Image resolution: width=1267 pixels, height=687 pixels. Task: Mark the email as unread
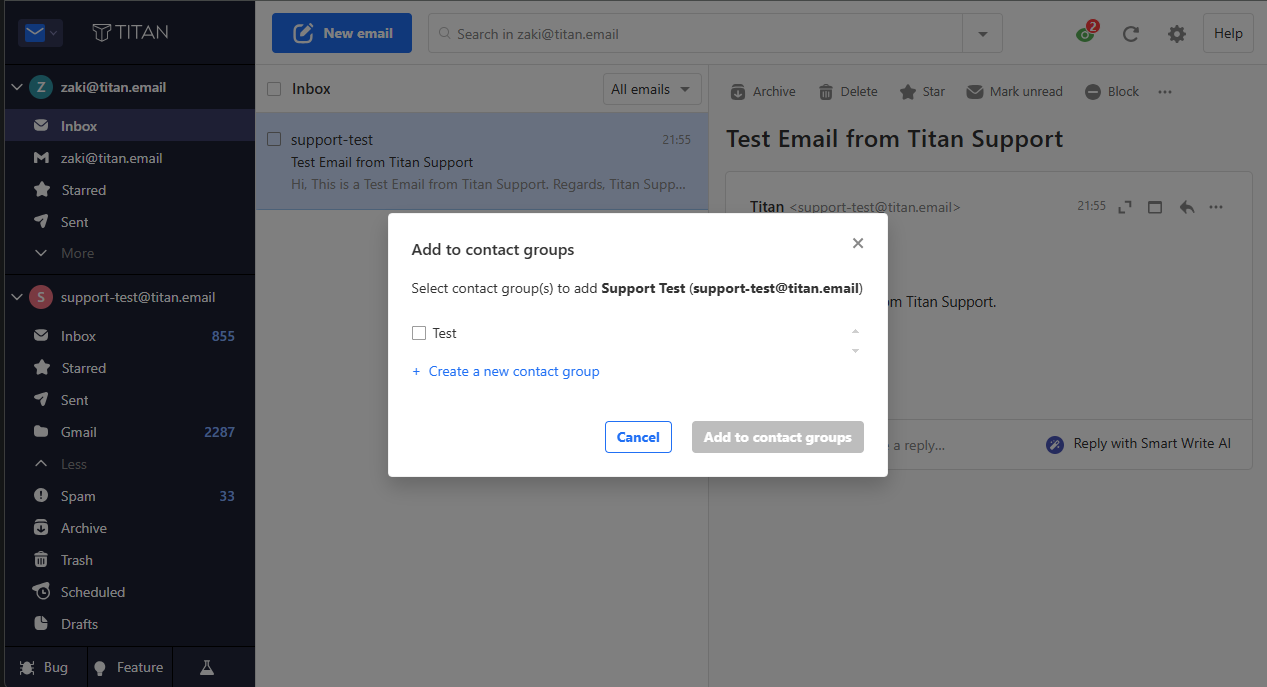click(1014, 92)
